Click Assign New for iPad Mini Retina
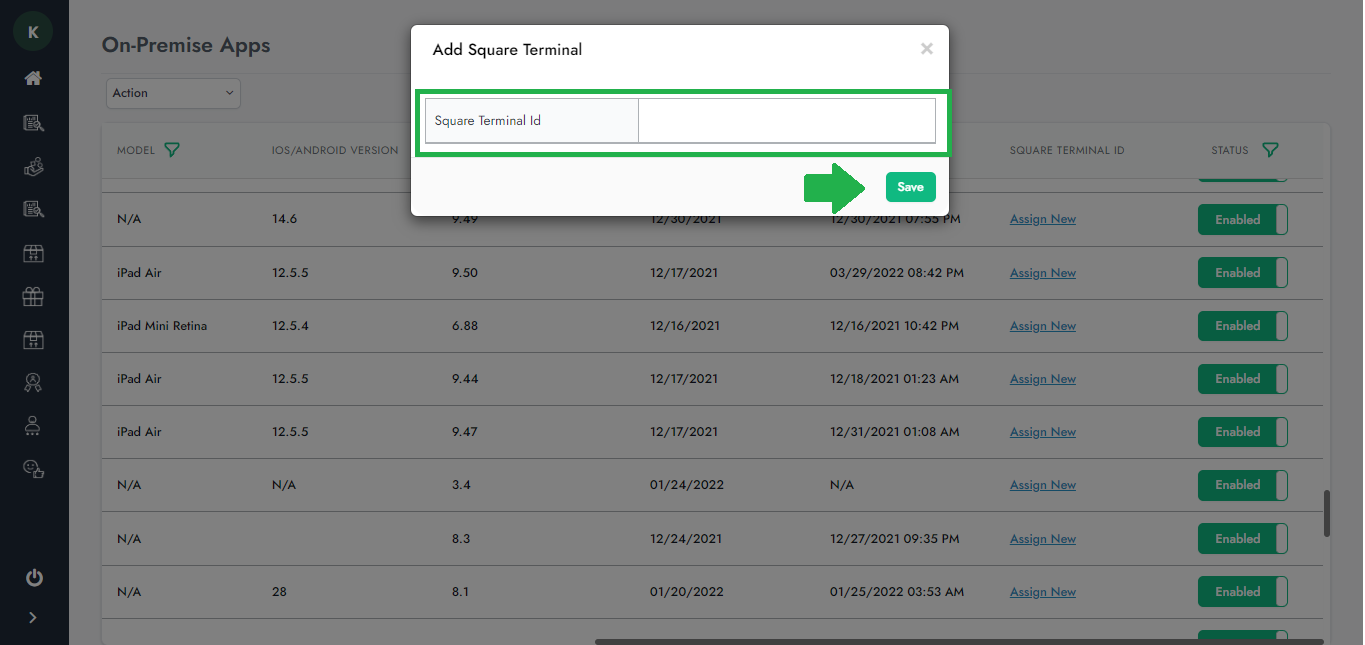The width and height of the screenshot is (1365, 645). [1042, 326]
